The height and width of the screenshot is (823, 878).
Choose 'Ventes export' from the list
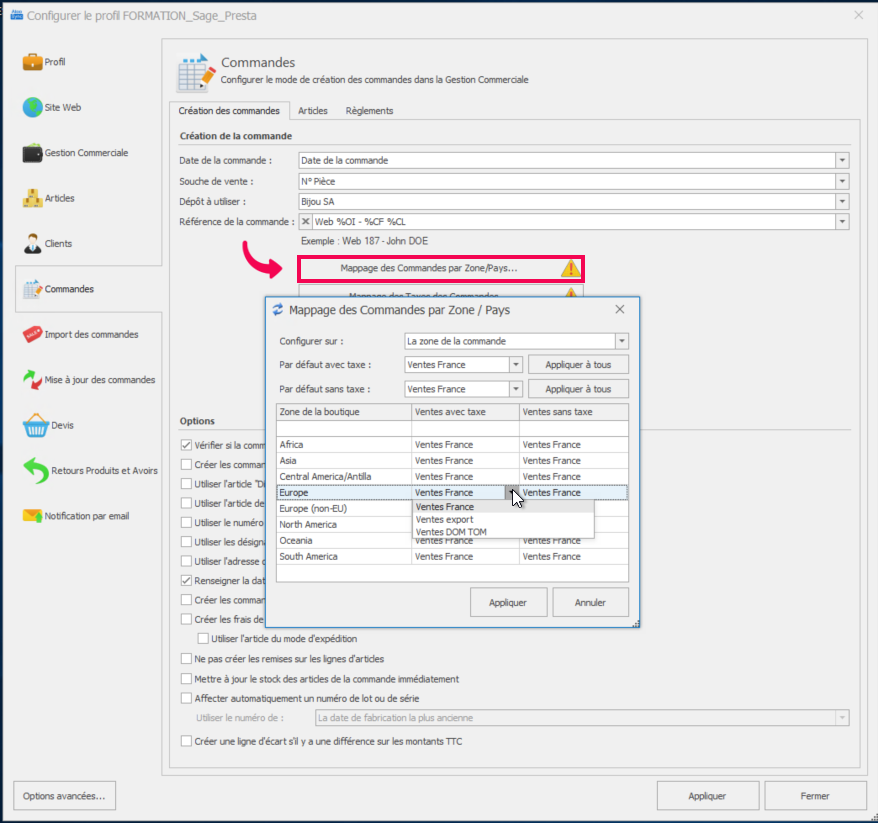pos(445,520)
